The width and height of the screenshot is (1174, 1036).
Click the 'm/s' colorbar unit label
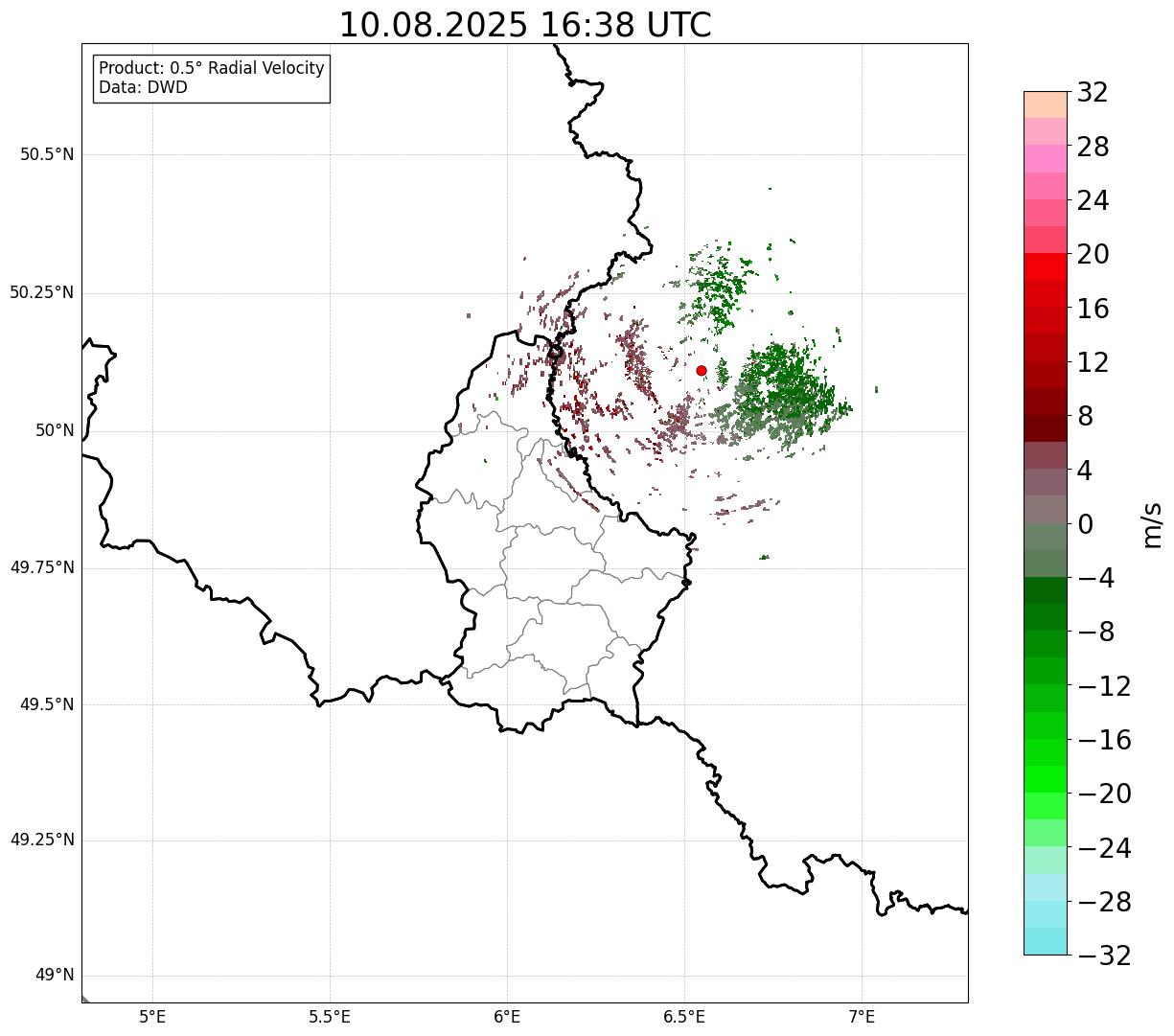coord(1152,524)
